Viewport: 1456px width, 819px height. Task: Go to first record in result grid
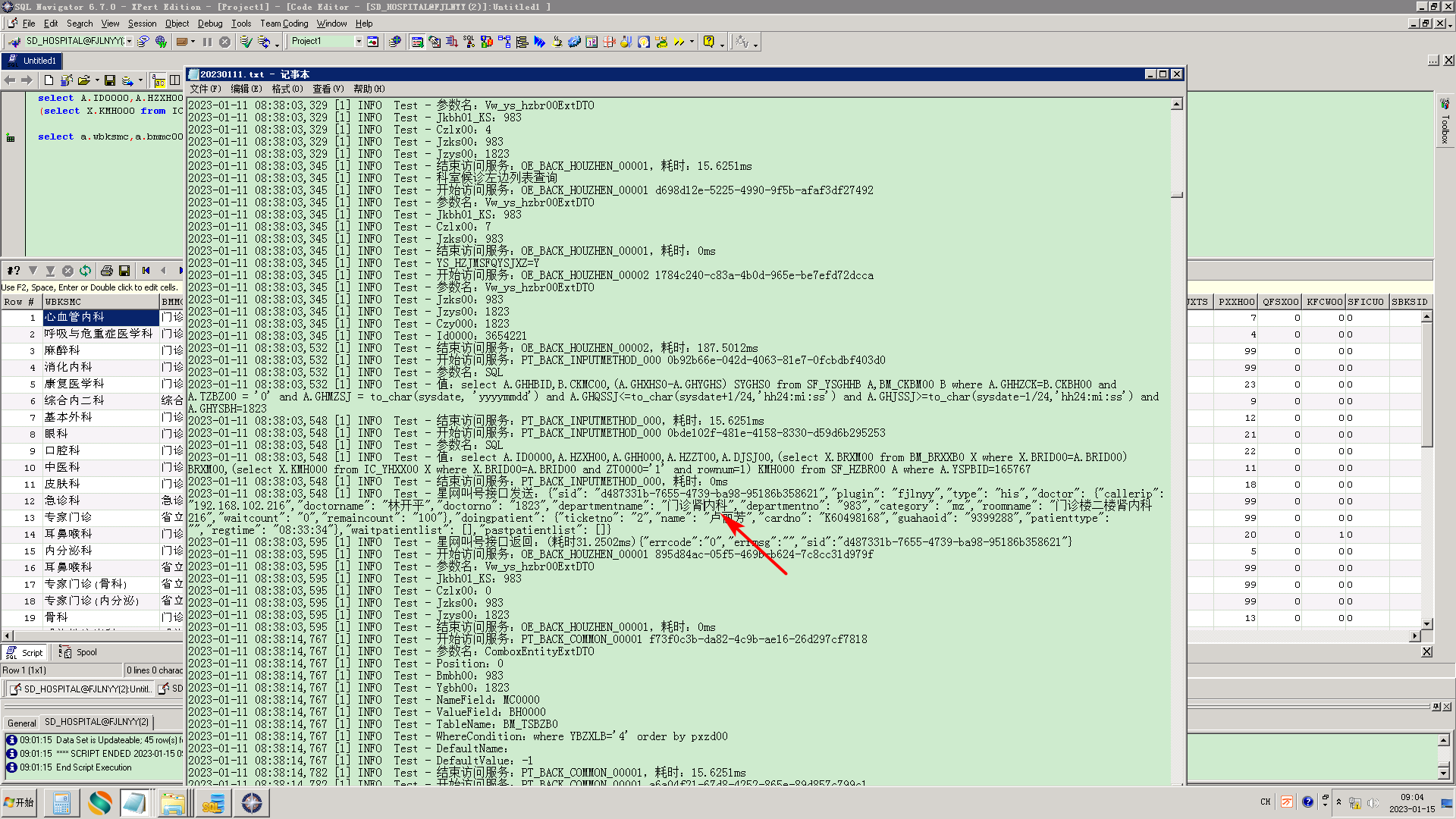(x=146, y=271)
